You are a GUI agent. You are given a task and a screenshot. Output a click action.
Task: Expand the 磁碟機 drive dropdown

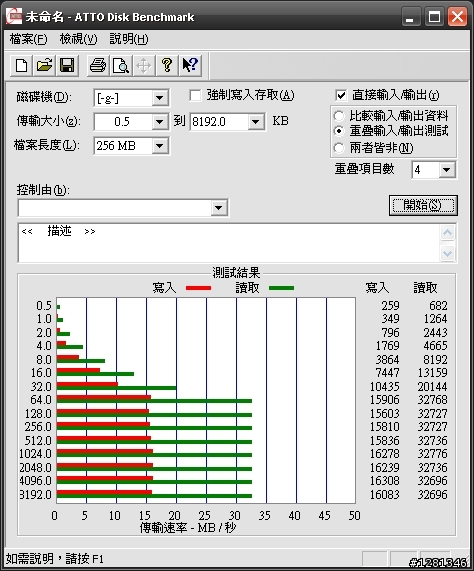point(159,98)
